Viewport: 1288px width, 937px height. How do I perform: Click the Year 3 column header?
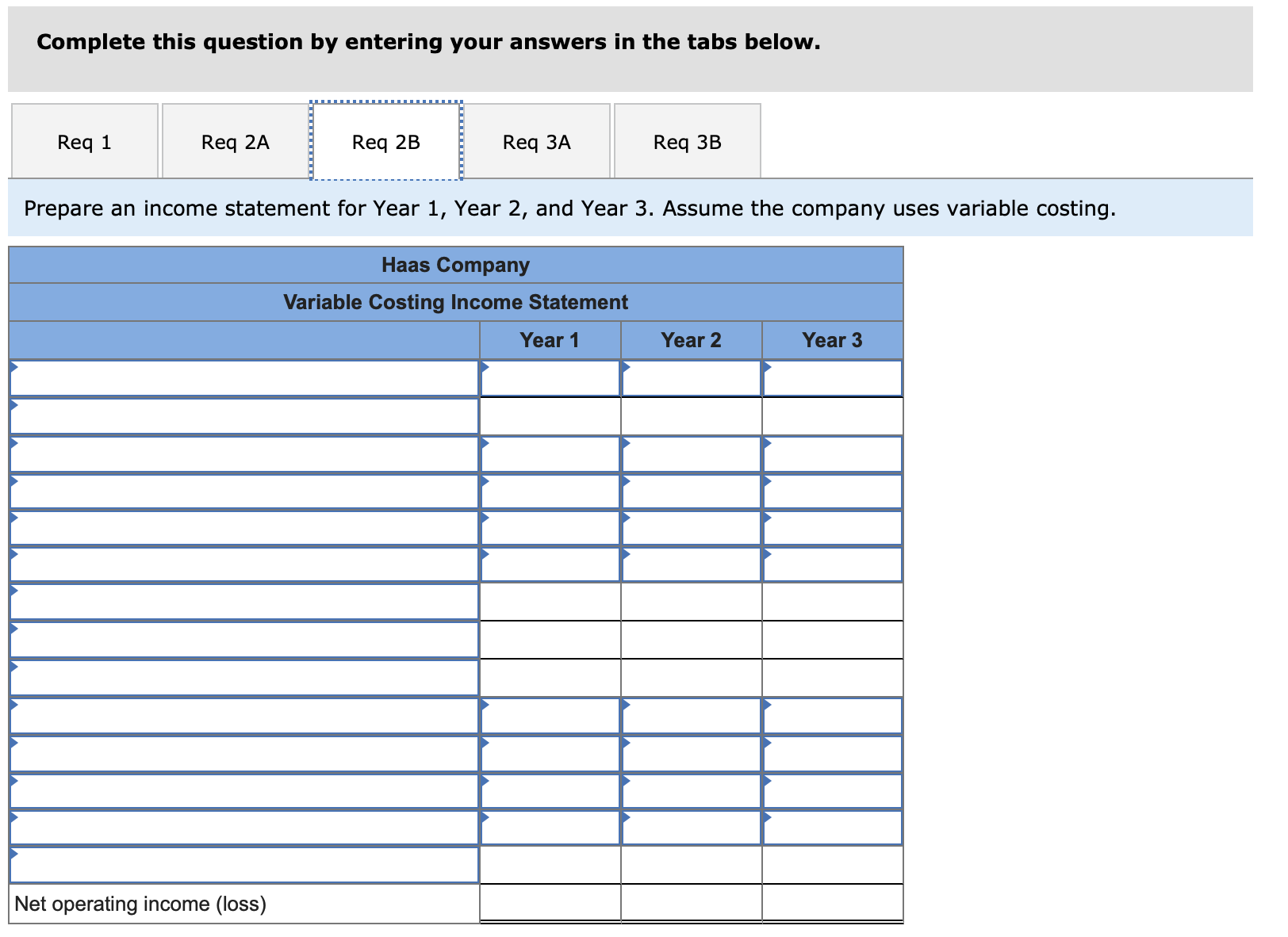click(832, 340)
